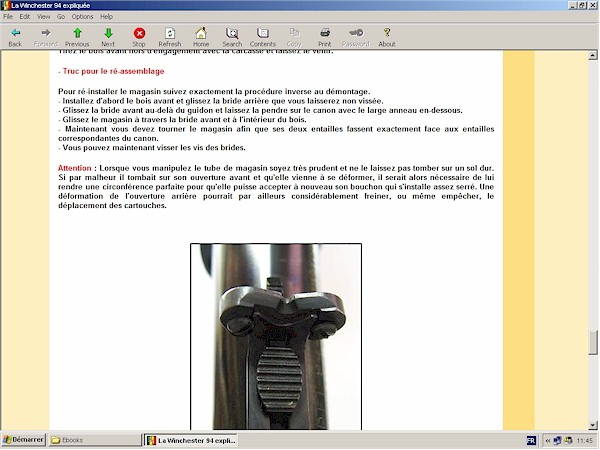Go back using the Back arrow

tap(15, 37)
